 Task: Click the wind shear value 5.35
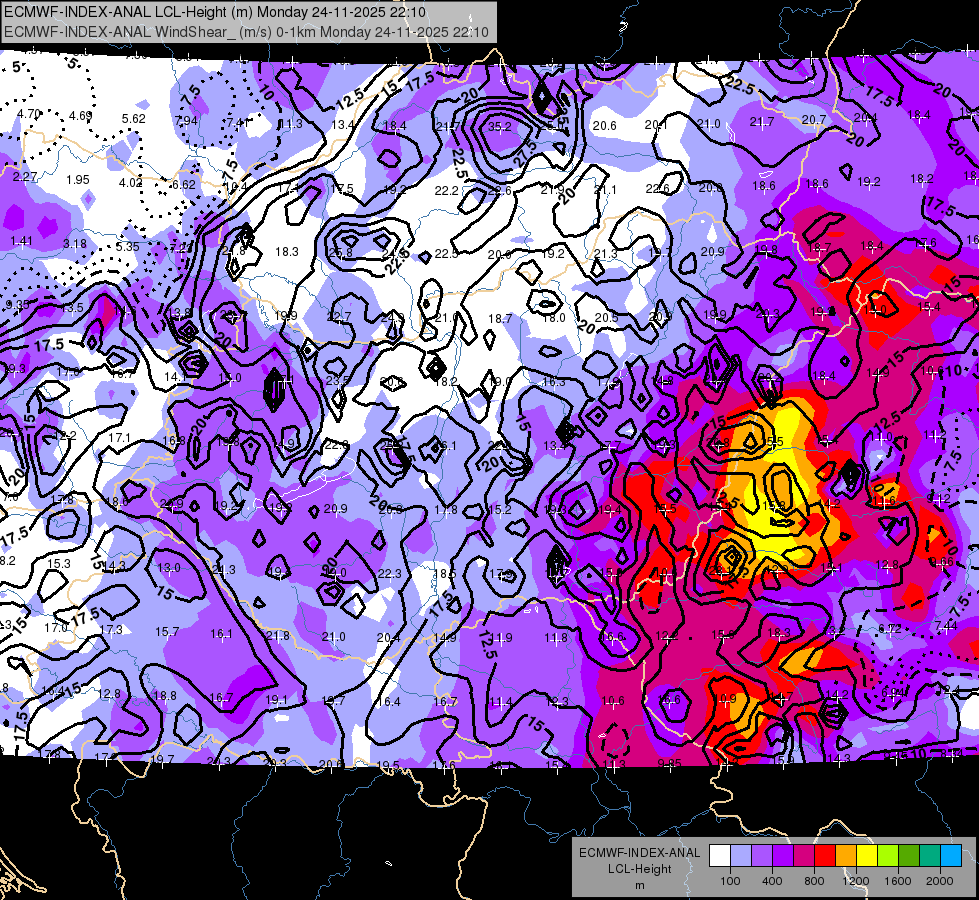pyautogui.click(x=127, y=247)
